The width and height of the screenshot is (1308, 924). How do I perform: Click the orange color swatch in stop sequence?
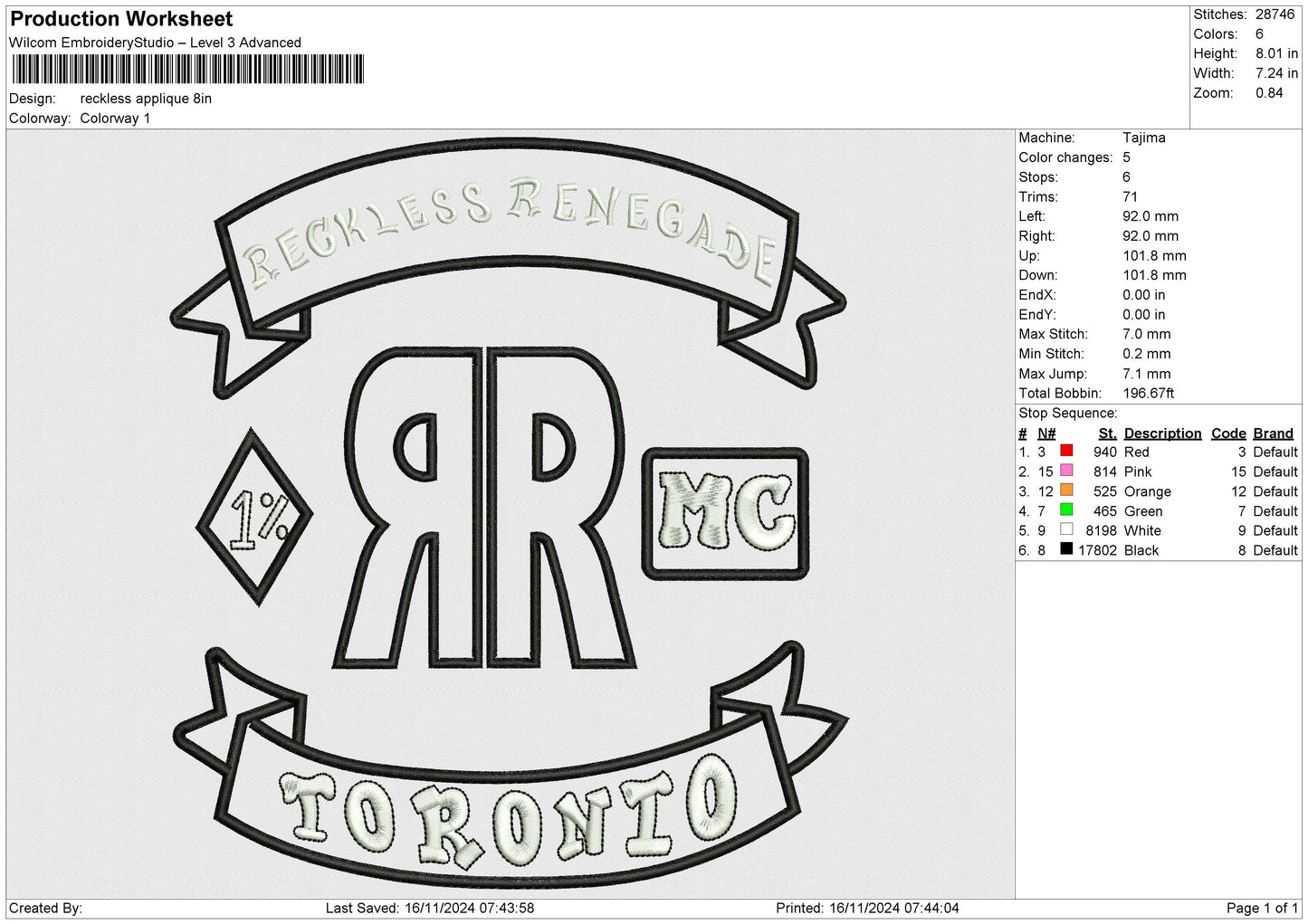(1066, 491)
